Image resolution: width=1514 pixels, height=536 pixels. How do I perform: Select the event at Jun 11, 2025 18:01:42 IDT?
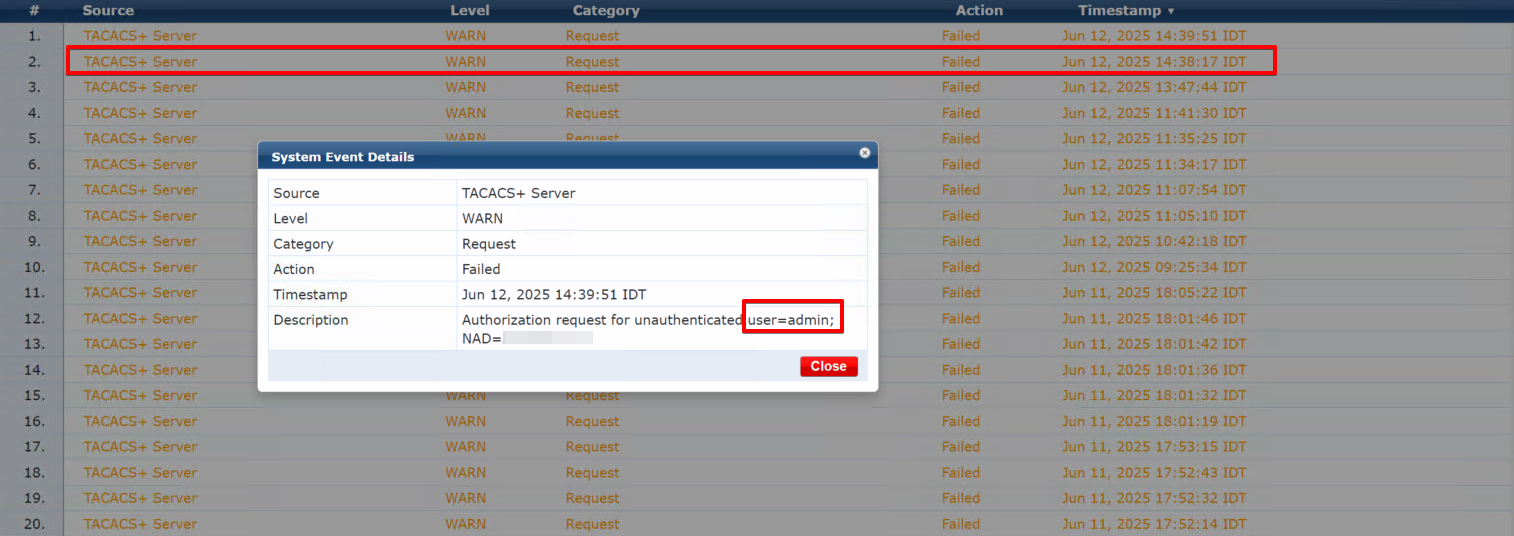coord(757,344)
